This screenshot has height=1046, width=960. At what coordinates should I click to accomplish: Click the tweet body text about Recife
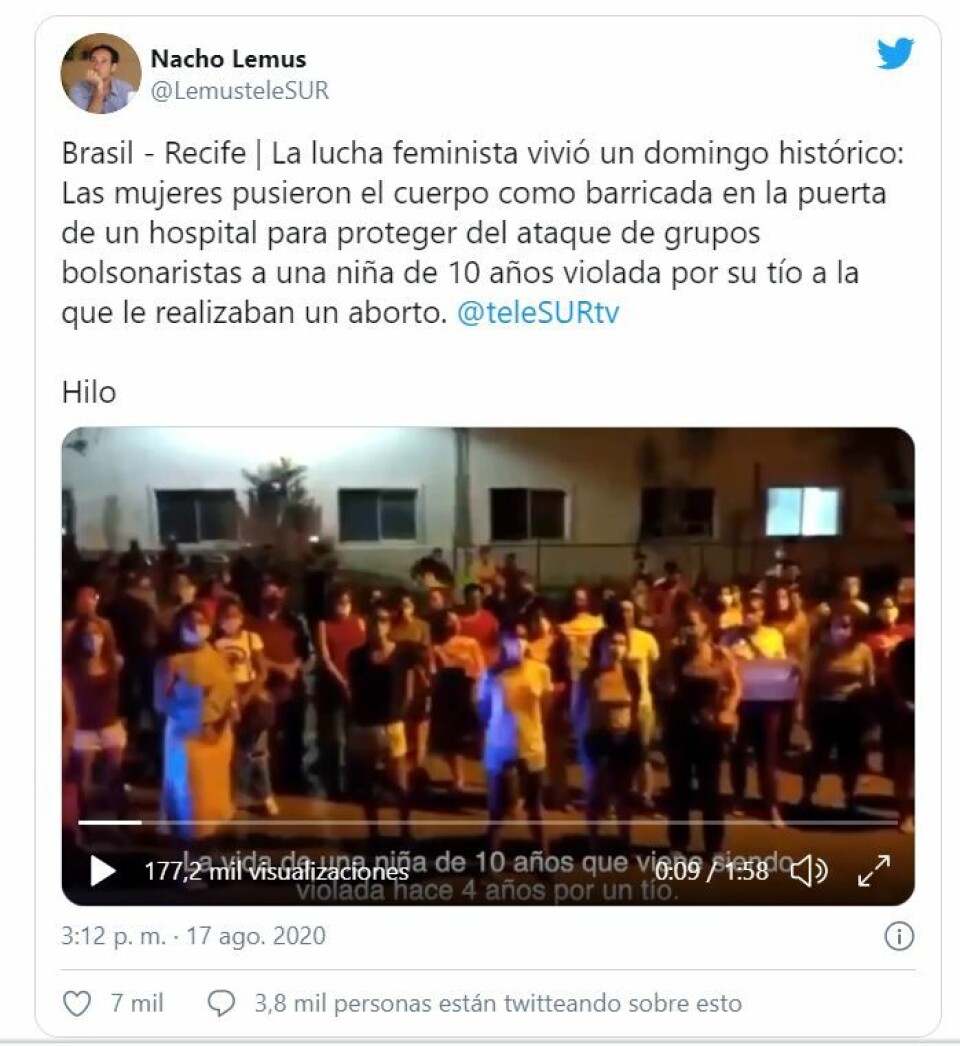[482, 233]
